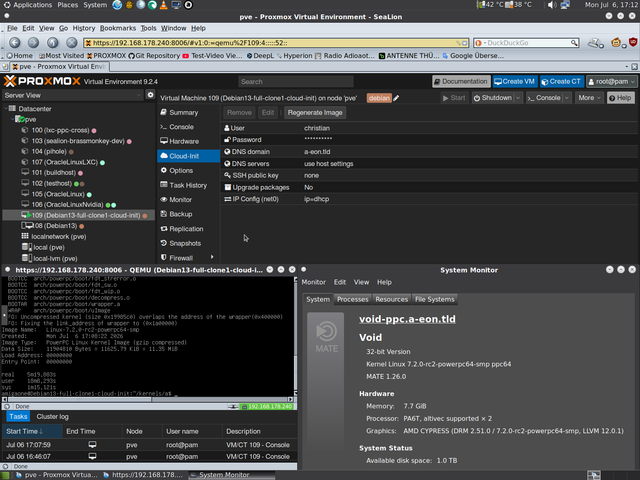640x480 pixels.
Task: Select the SSH public key row
Action: [x=429, y=176]
